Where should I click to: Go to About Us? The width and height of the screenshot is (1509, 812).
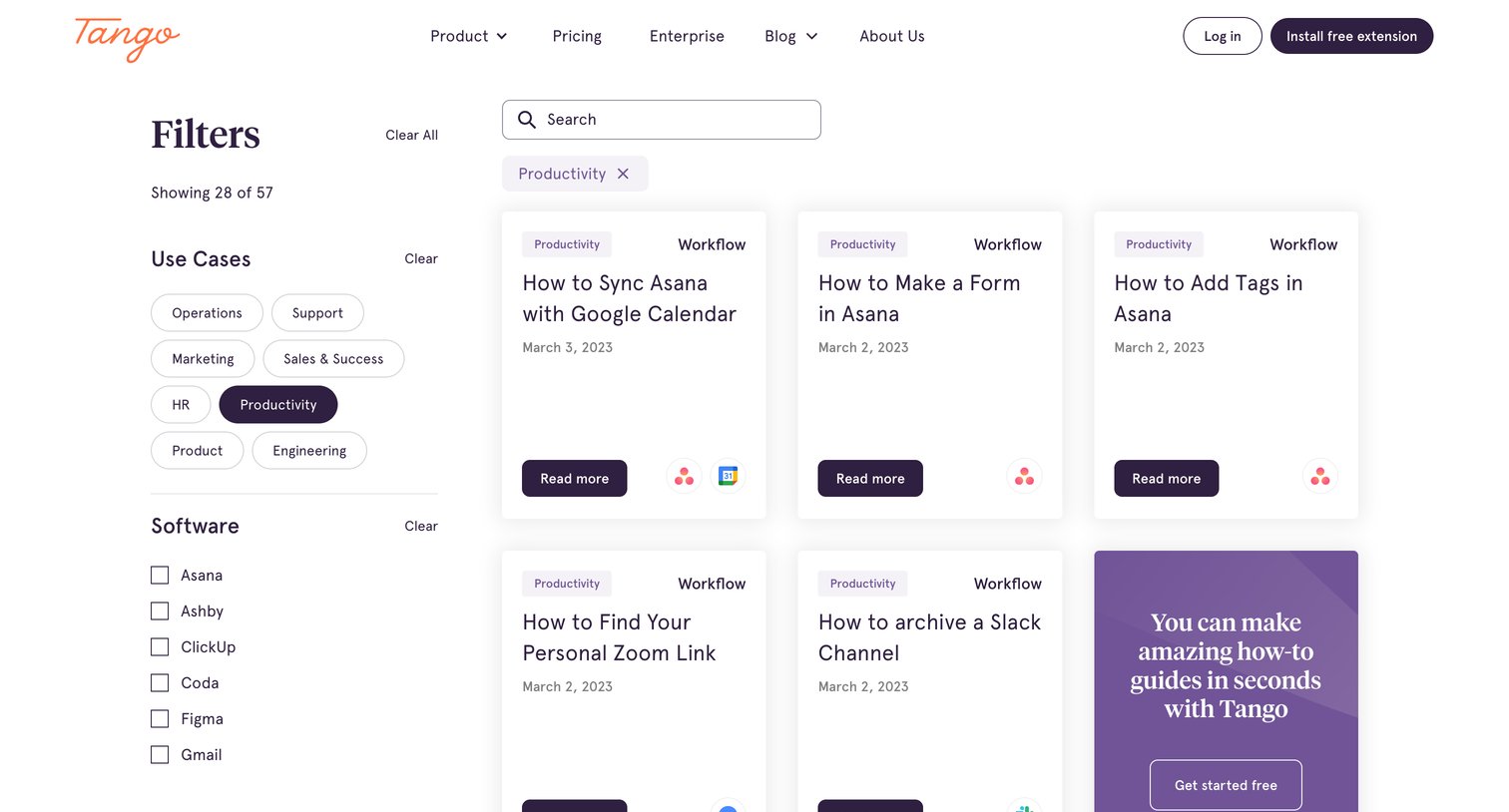pos(892,36)
